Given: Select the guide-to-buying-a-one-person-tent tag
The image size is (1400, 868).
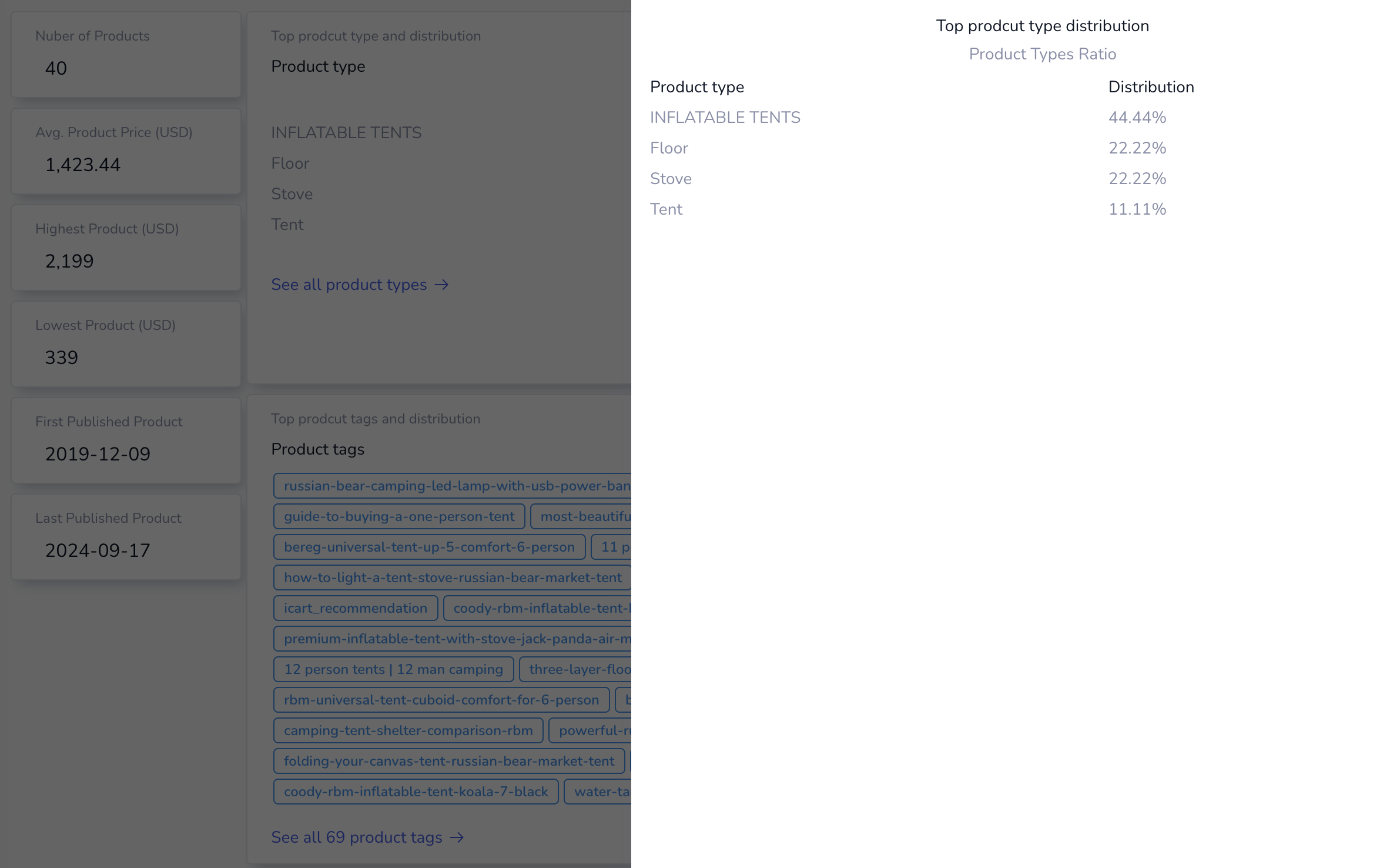Looking at the screenshot, I should click(399, 517).
